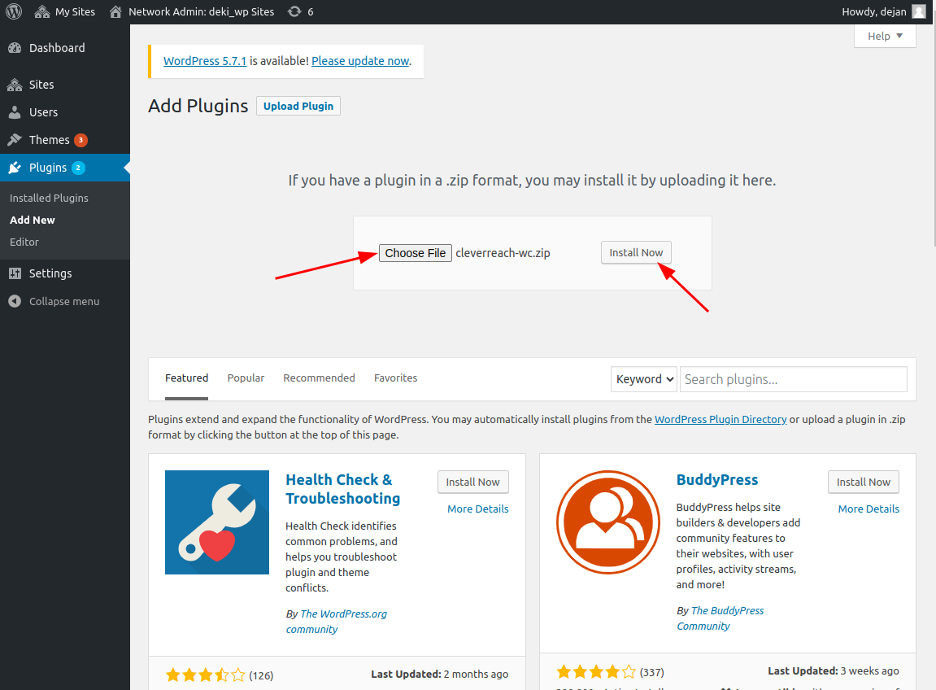Open the Keyword search type dropdown
936x690 pixels.
click(x=644, y=379)
